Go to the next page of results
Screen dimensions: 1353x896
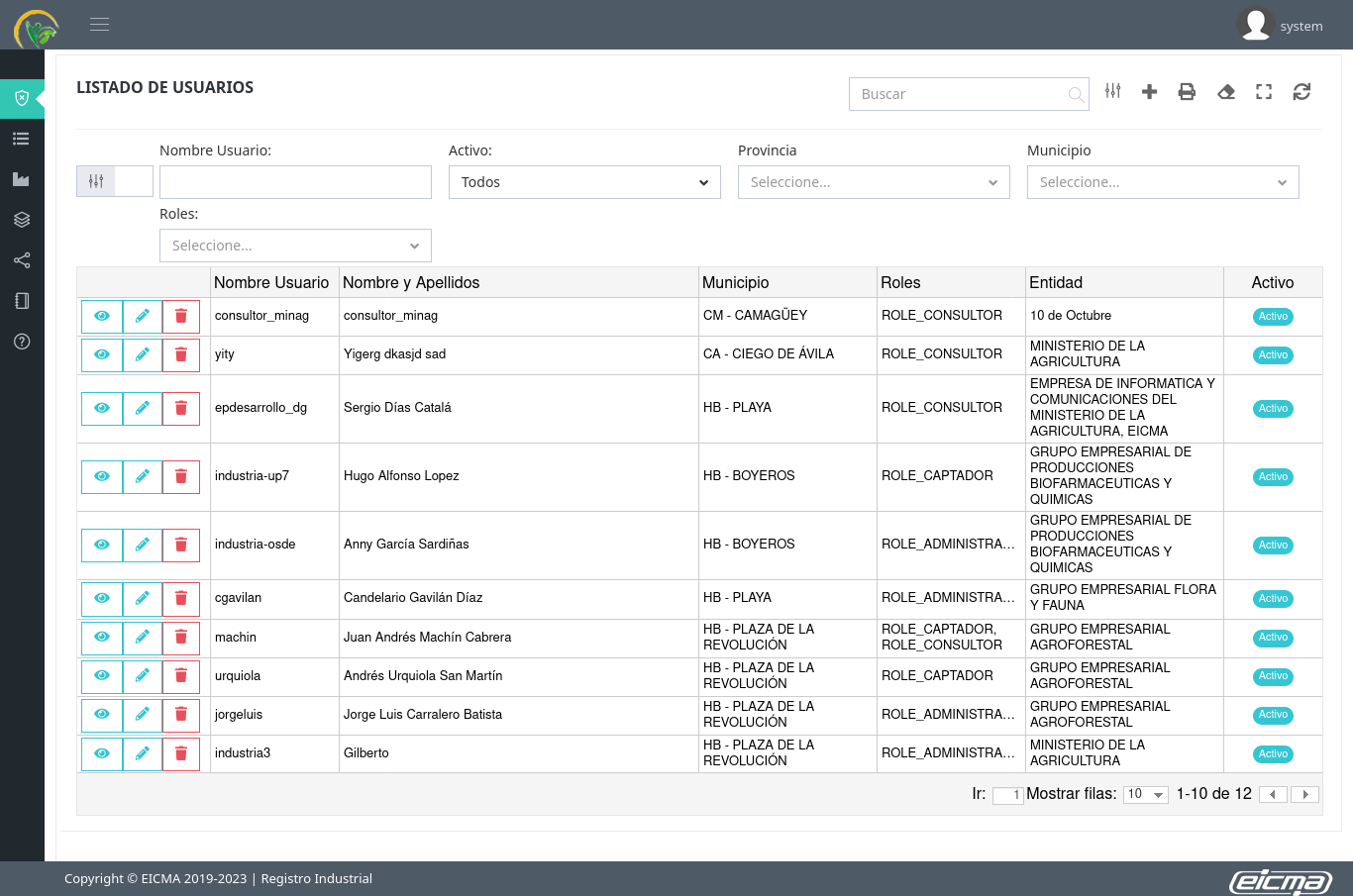1305,794
